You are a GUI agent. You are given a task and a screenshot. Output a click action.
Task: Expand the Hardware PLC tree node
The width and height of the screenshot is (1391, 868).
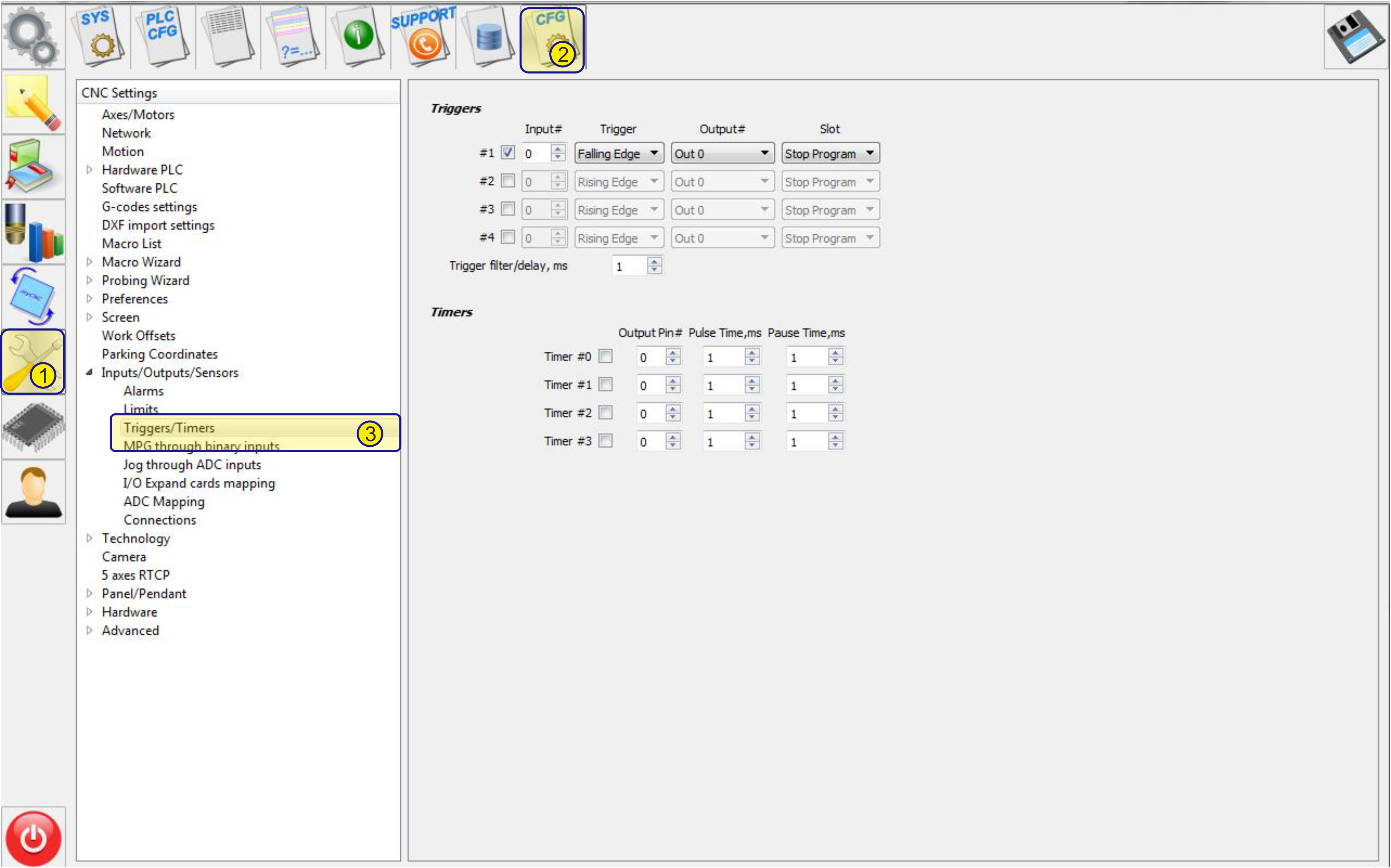click(x=90, y=170)
